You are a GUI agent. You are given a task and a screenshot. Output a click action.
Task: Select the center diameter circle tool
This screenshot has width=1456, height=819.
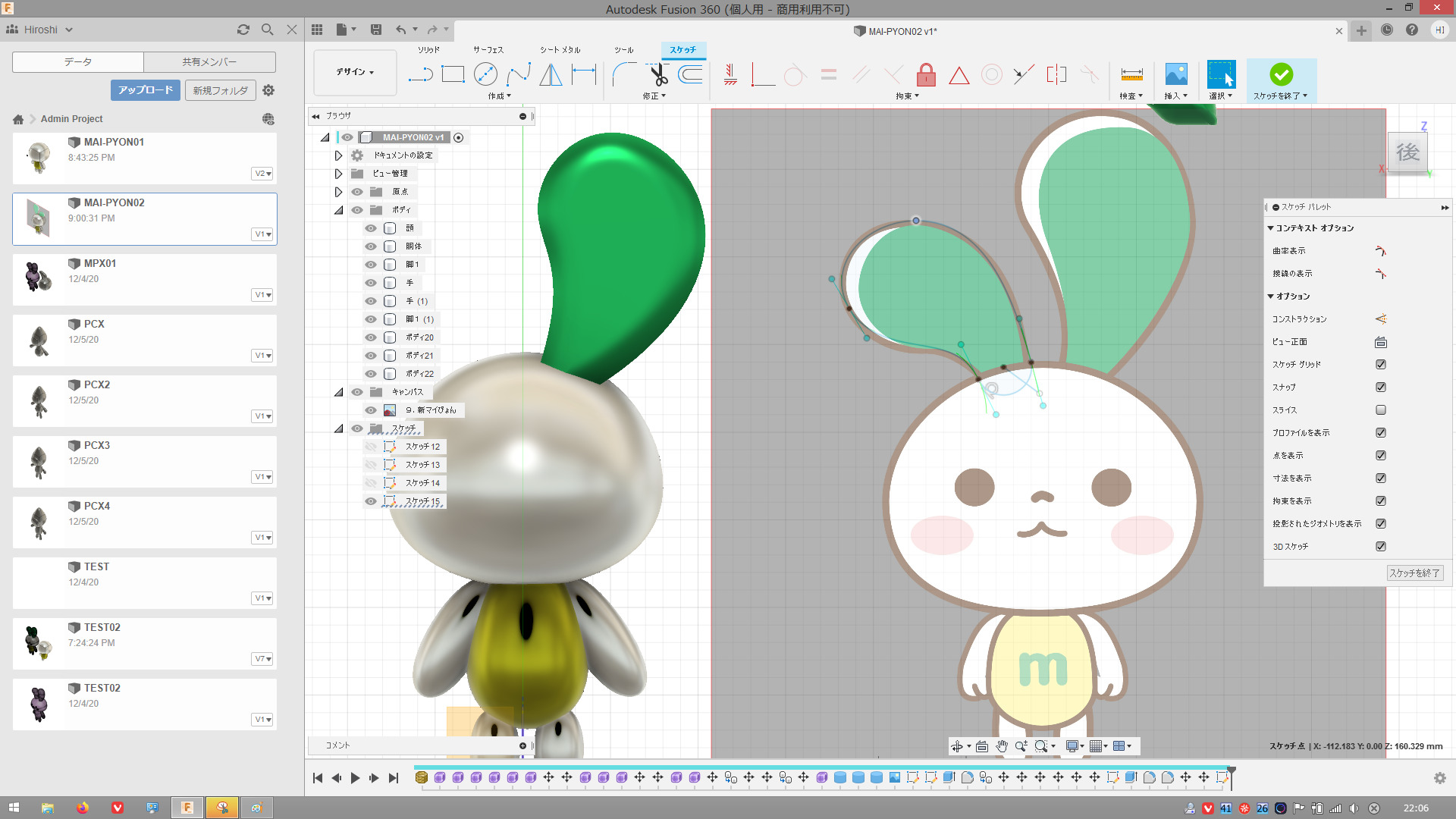(485, 74)
